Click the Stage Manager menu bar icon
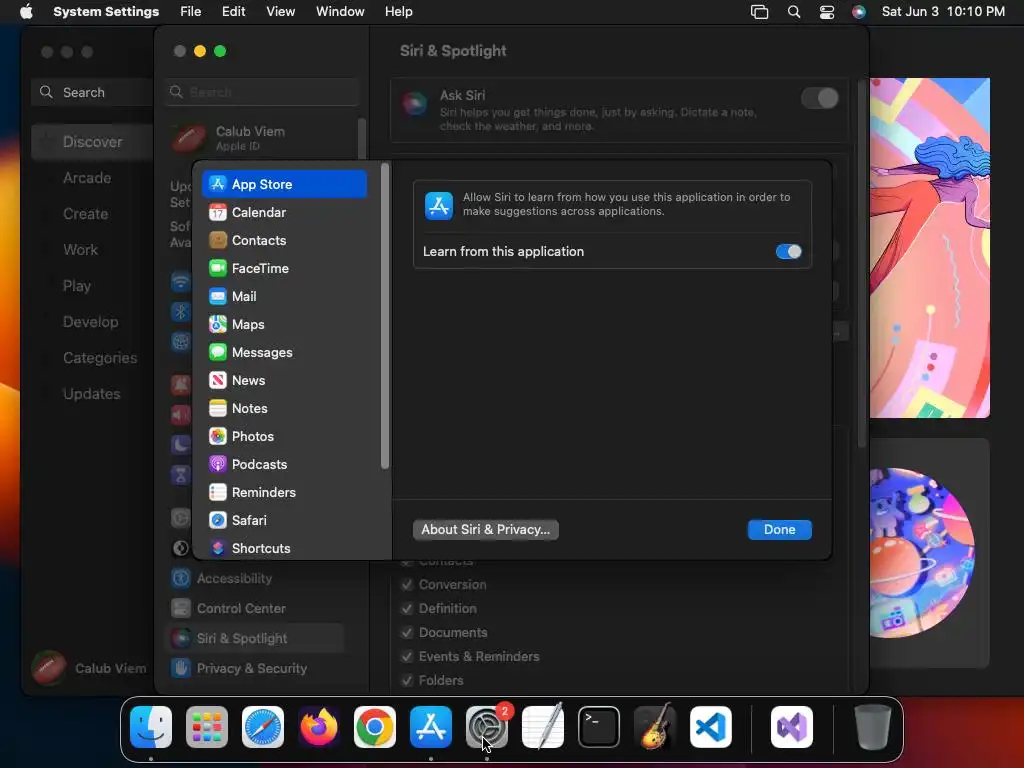 point(760,12)
